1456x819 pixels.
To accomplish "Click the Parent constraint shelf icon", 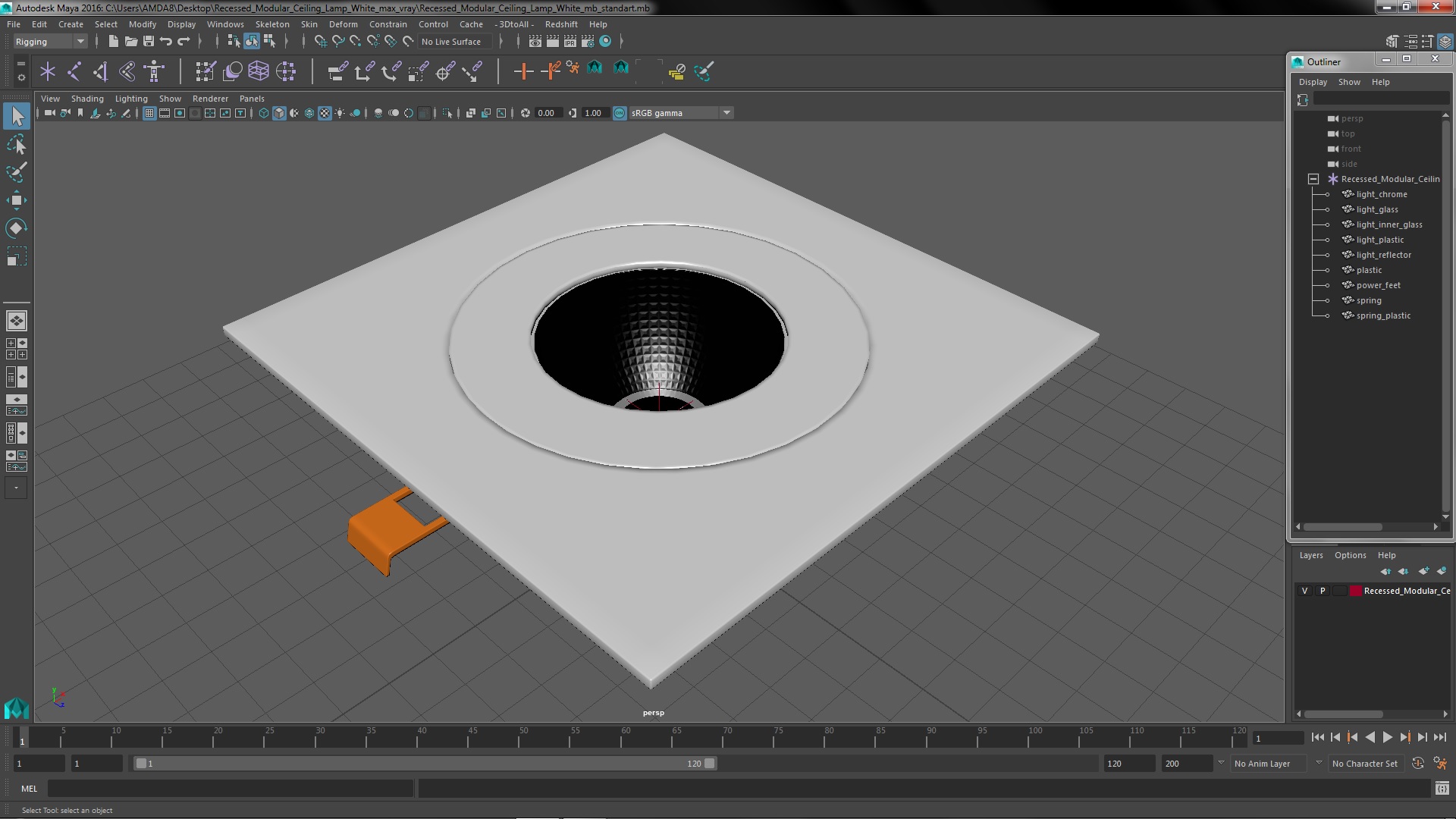I will click(x=337, y=71).
